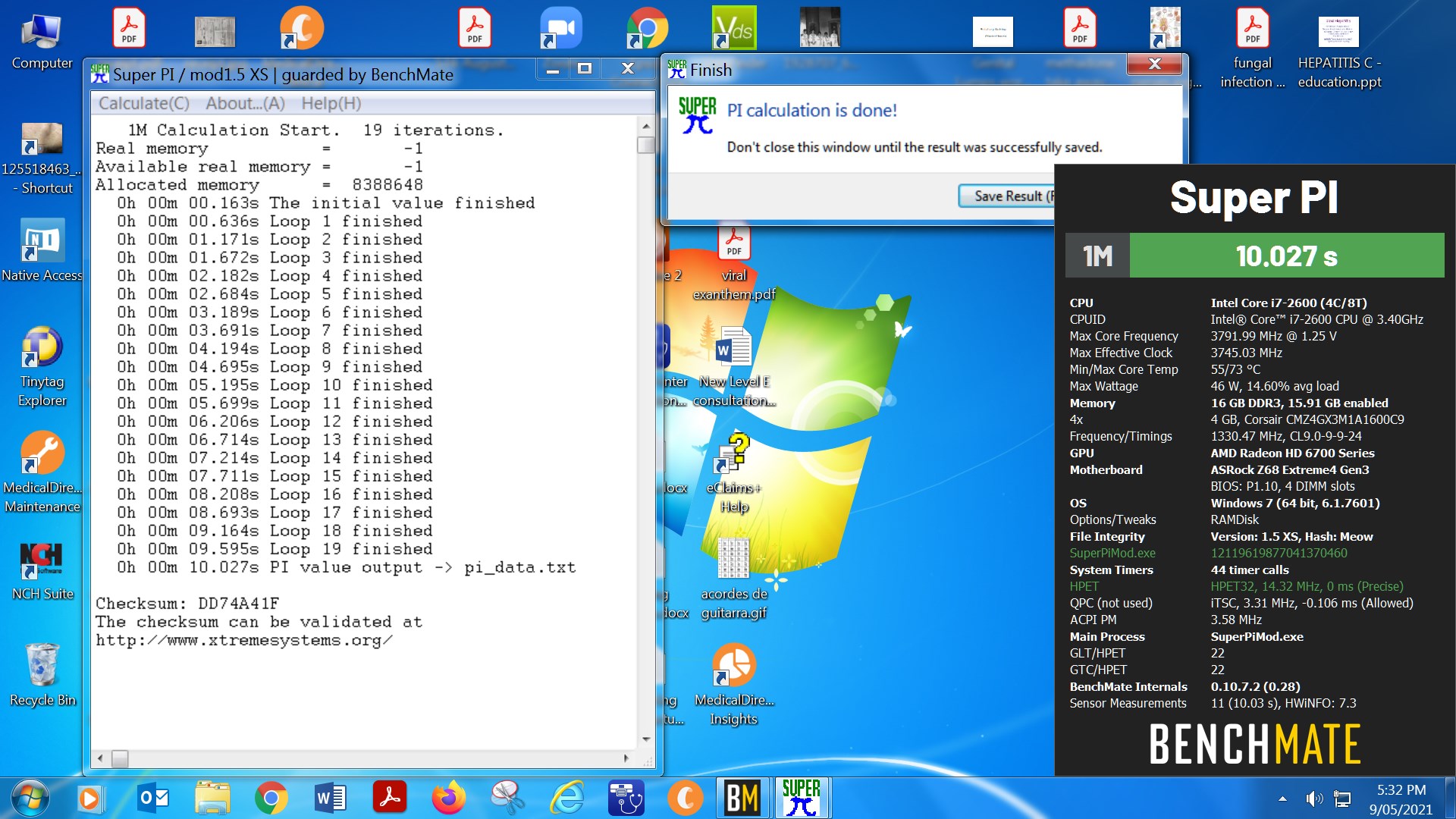Click the network tray icon
The width and height of the screenshot is (1456, 819).
(x=1343, y=799)
